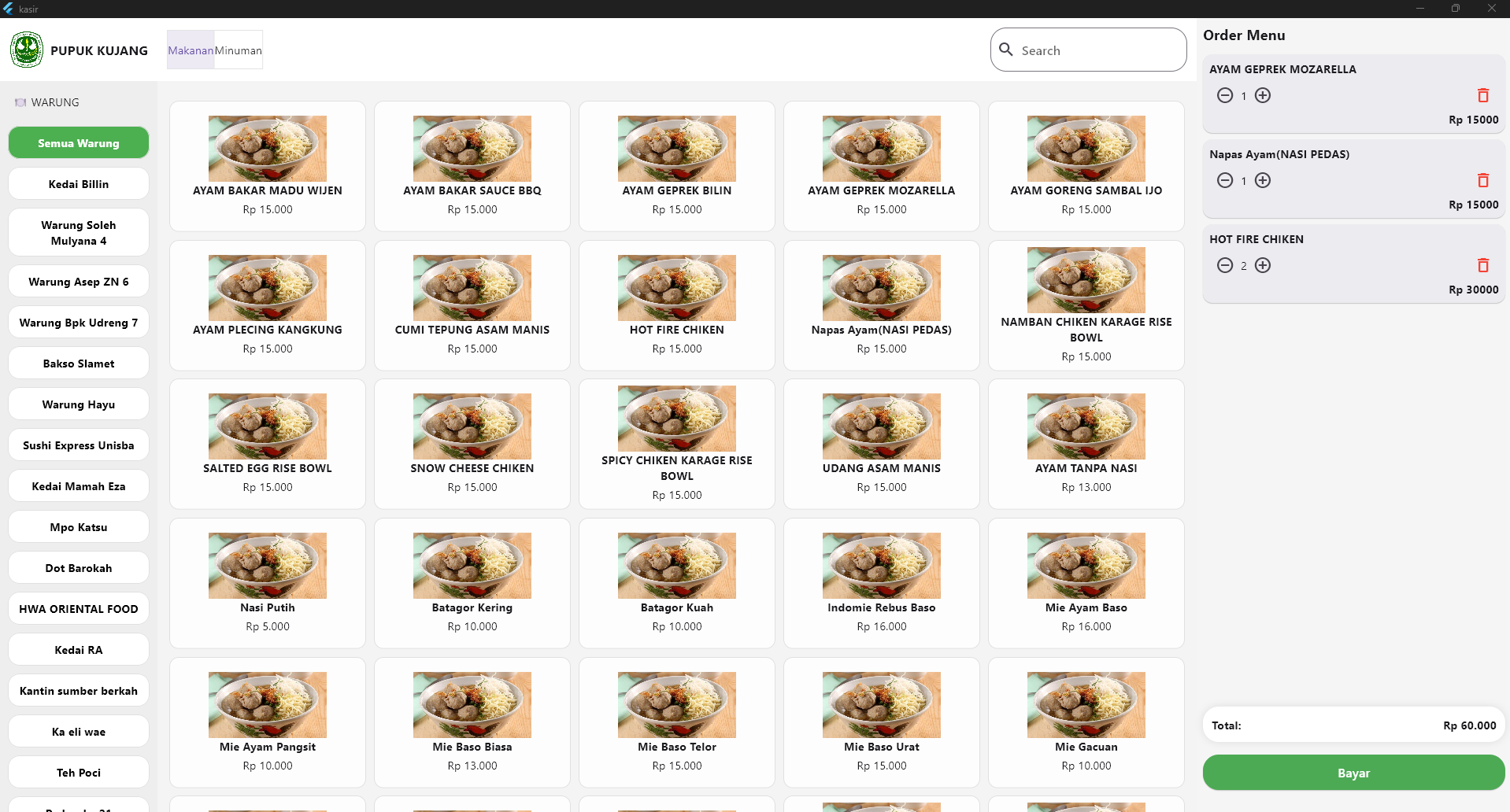Decrease HOT FIRE CHIKEN order quantity

[x=1225, y=265]
